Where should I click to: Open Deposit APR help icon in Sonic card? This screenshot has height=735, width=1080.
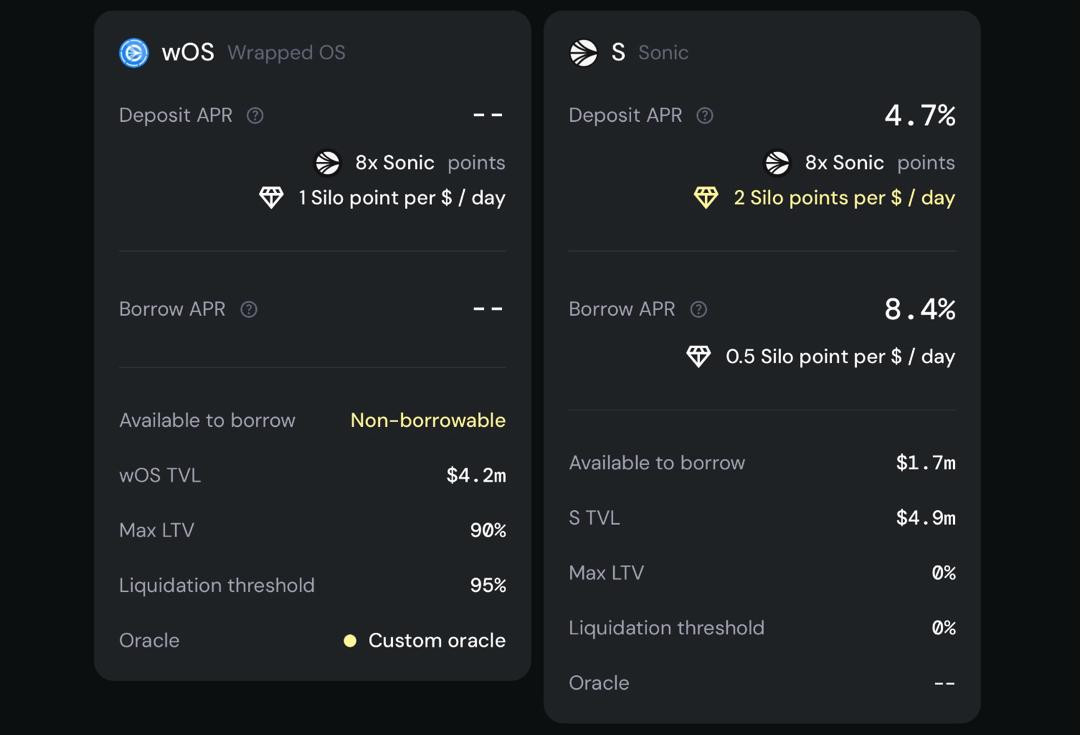[x=705, y=116]
